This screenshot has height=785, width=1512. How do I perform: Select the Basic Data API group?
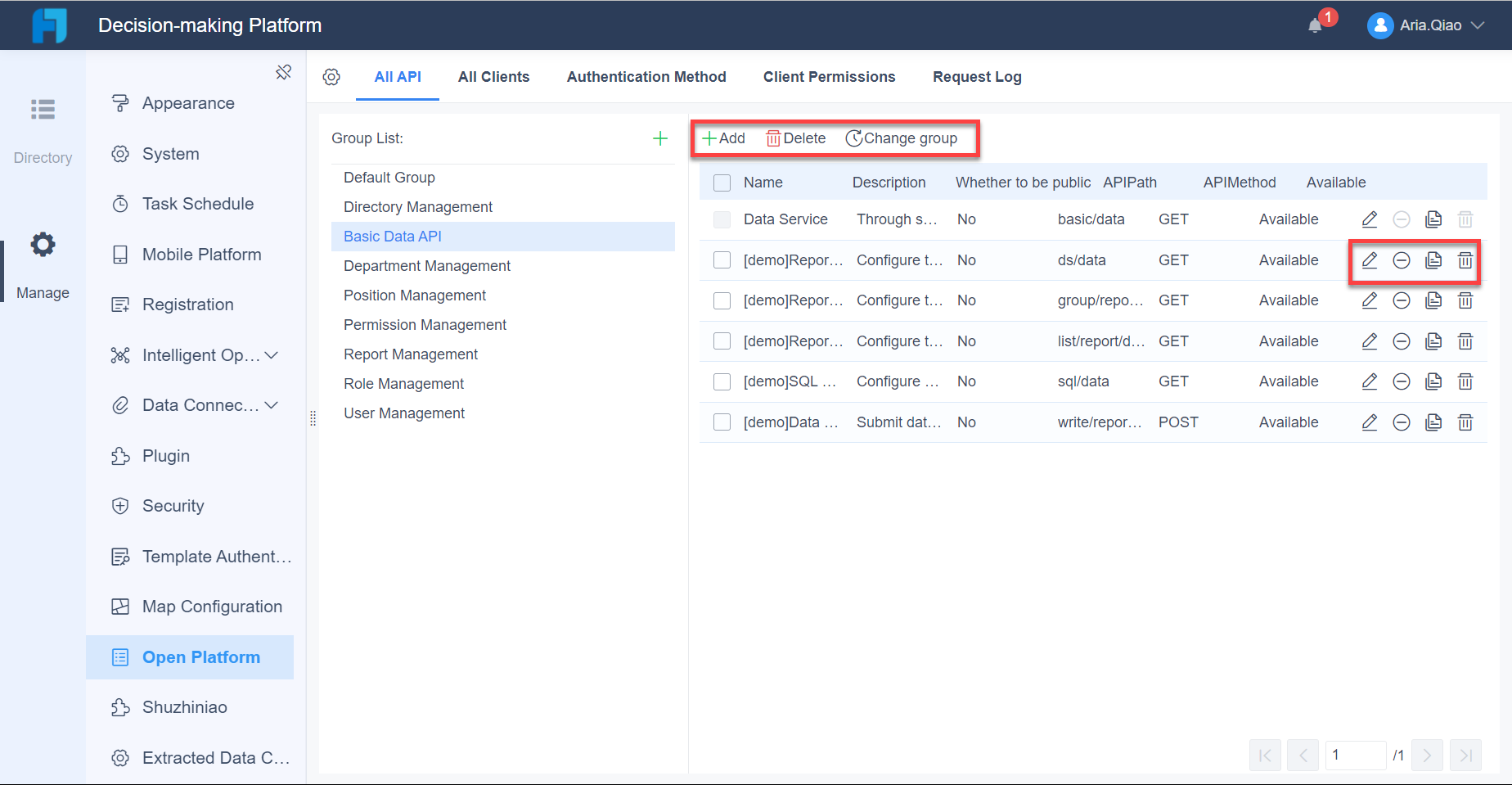[x=503, y=237]
